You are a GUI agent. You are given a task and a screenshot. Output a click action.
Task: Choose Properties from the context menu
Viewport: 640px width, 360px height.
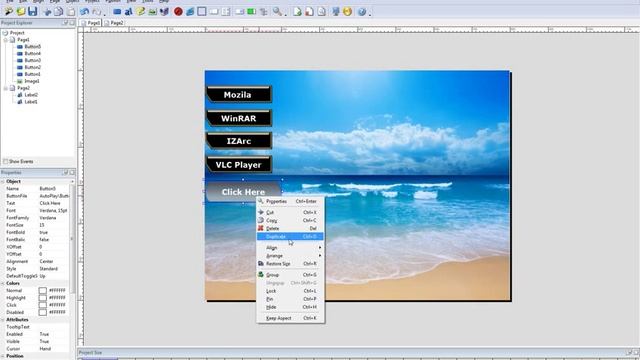click(x=290, y=201)
